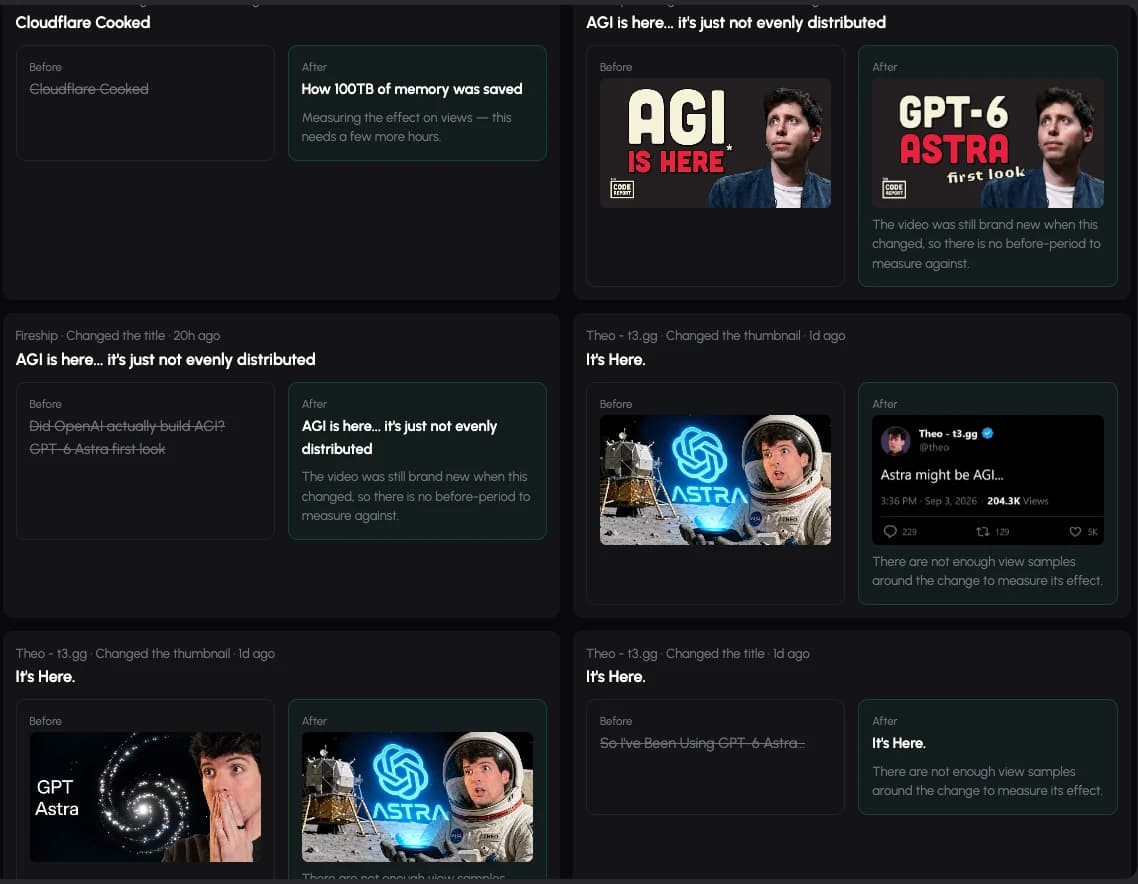Click the 'After' label above 'How 100TB of memory was saved'
The width and height of the screenshot is (1138, 884).
tap(314, 67)
